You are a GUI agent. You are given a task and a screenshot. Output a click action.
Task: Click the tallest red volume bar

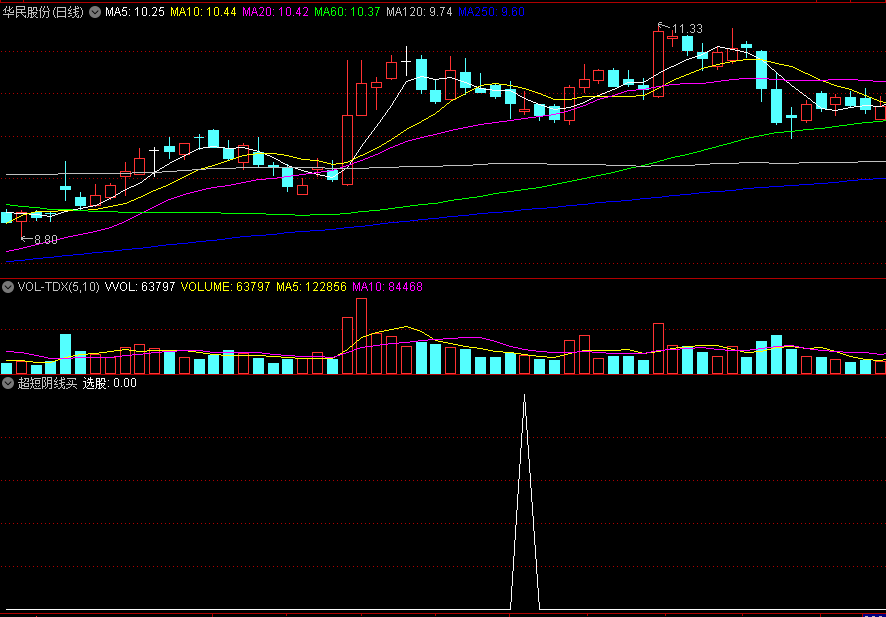[361, 336]
